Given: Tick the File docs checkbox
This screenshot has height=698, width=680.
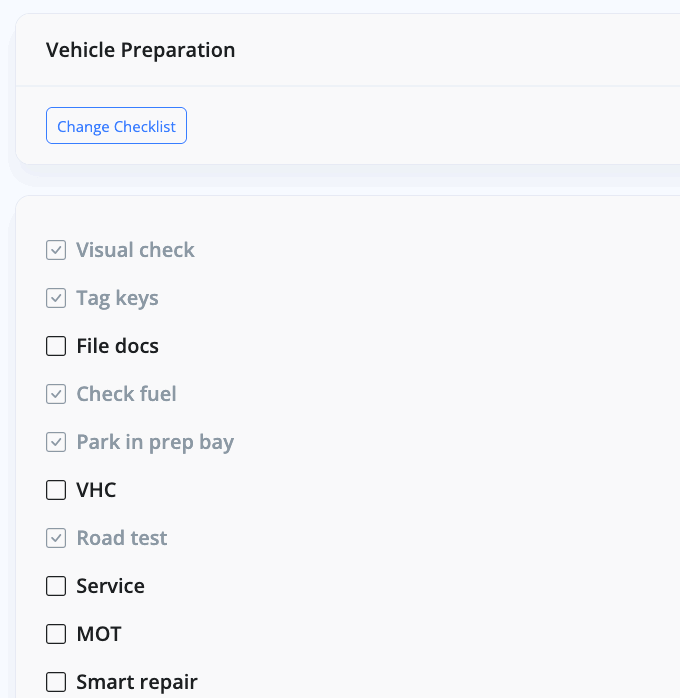Looking at the screenshot, I should [56, 346].
